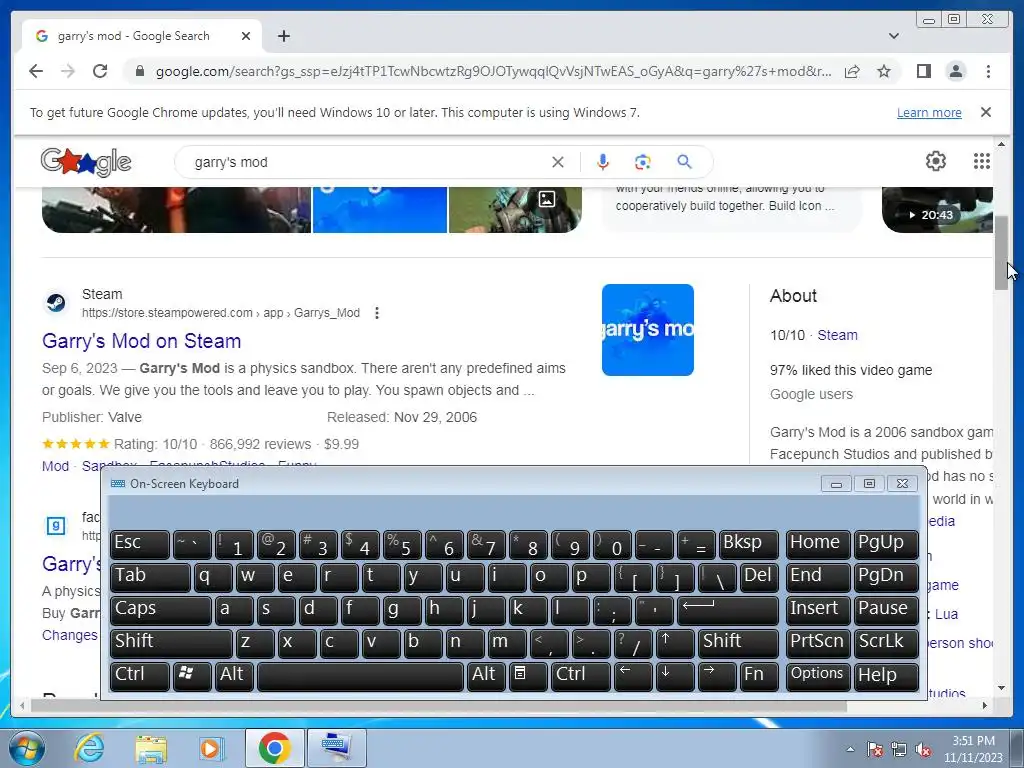
Task: Open the Chrome profile avatar
Action: 955,71
